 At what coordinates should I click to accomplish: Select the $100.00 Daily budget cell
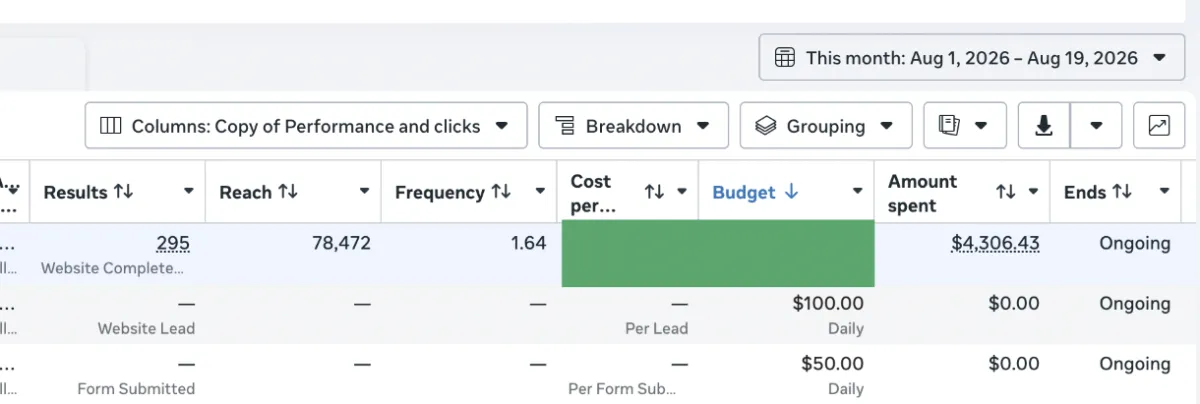click(787, 315)
